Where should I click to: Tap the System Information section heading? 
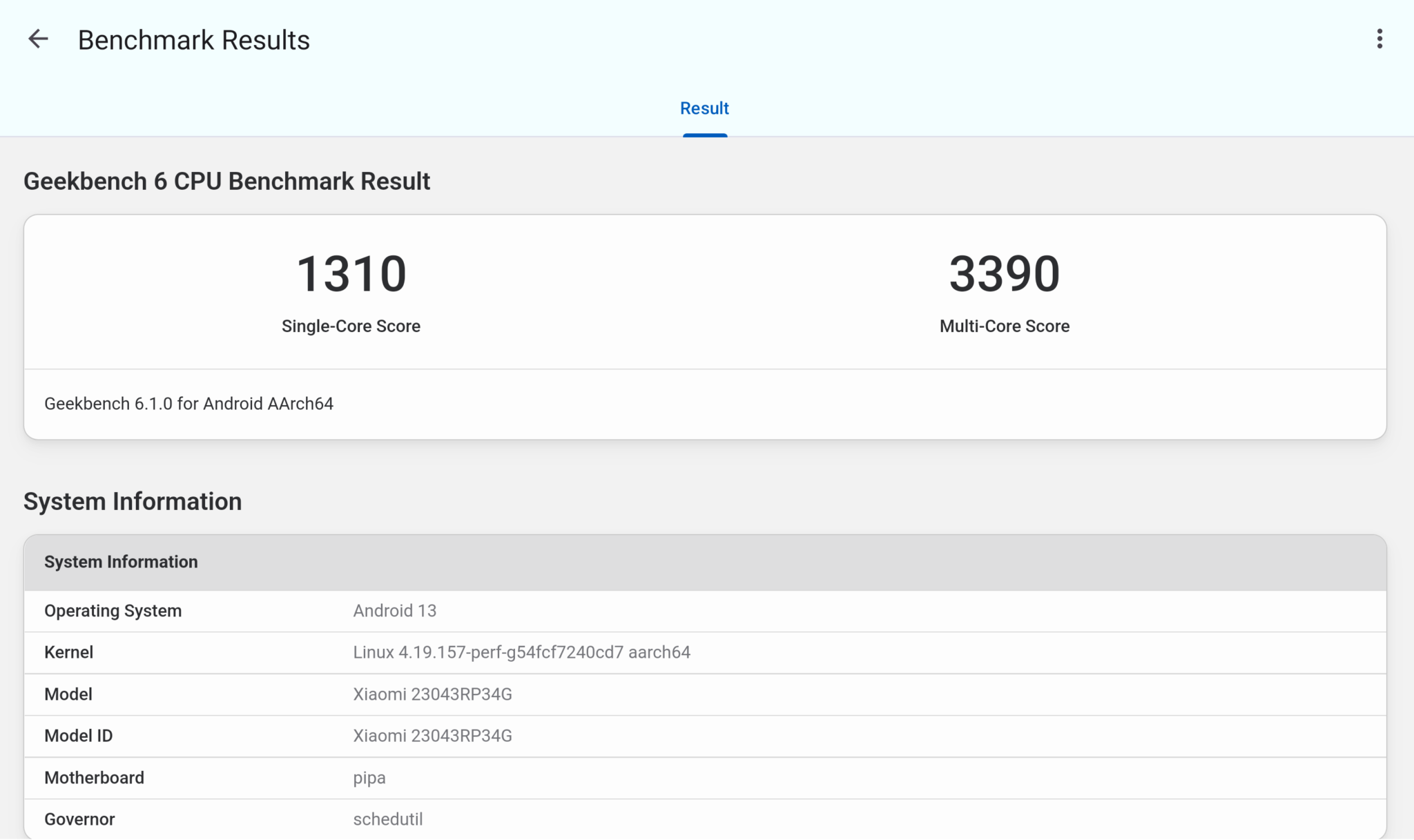coord(133,502)
